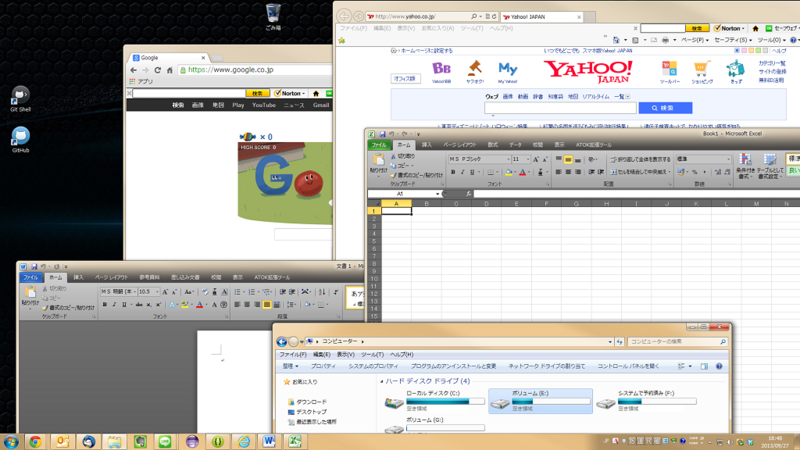The height and width of the screenshot is (450, 800).
Task: Open the ページレイアウト tab in Word
Action: (111, 278)
